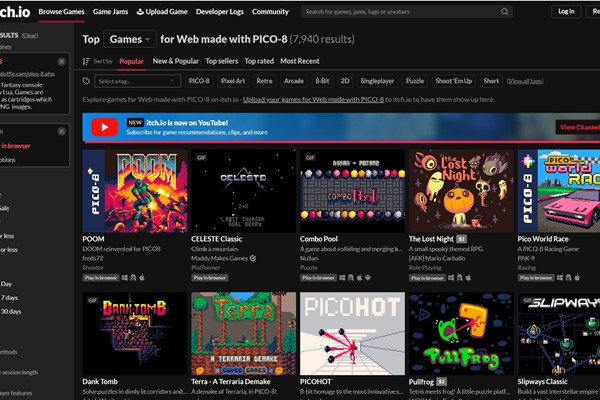Image resolution: width=600 pixels, height=400 pixels.
Task: Remove the PICO-8 filter with its X
Action: [x=61, y=62]
